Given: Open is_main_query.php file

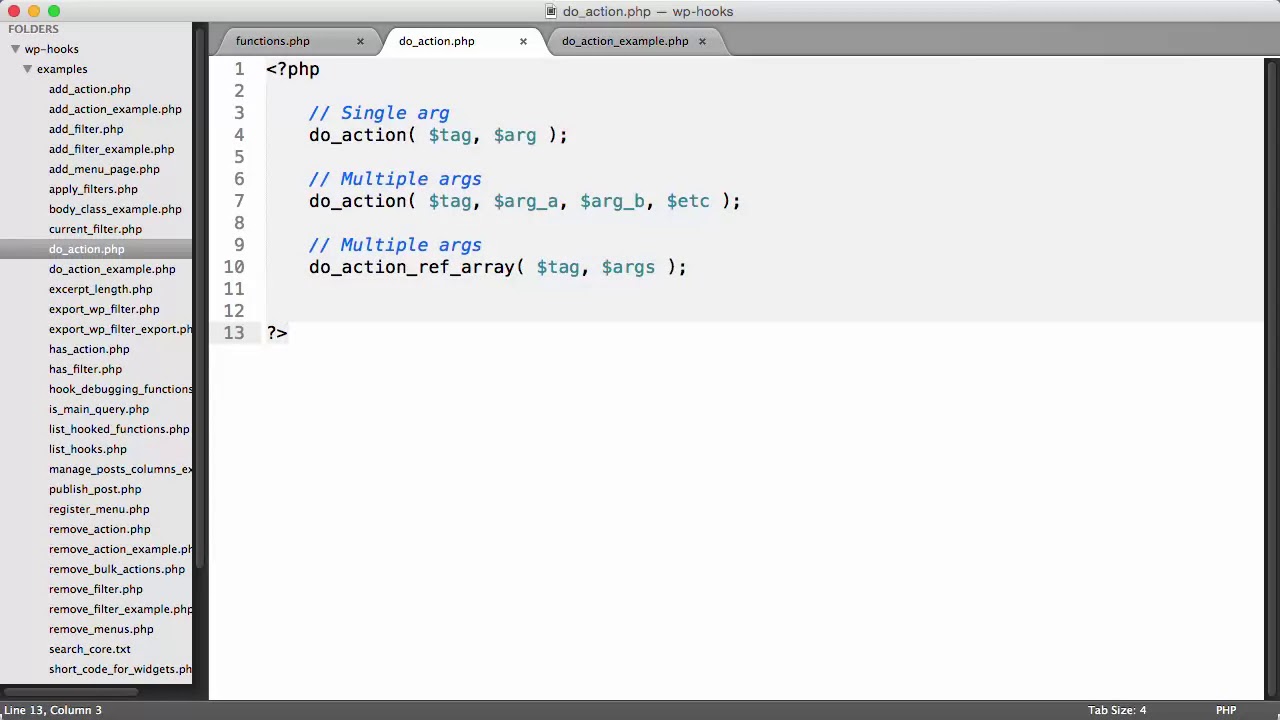Looking at the screenshot, I should coord(99,409).
